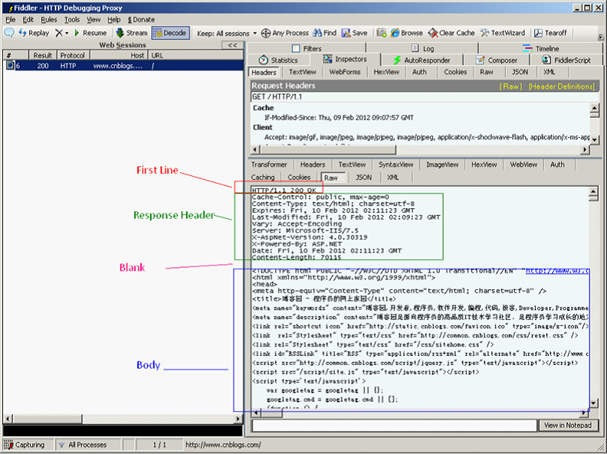Click the Replay toolbar button
The image size is (607, 454).
click(34, 33)
